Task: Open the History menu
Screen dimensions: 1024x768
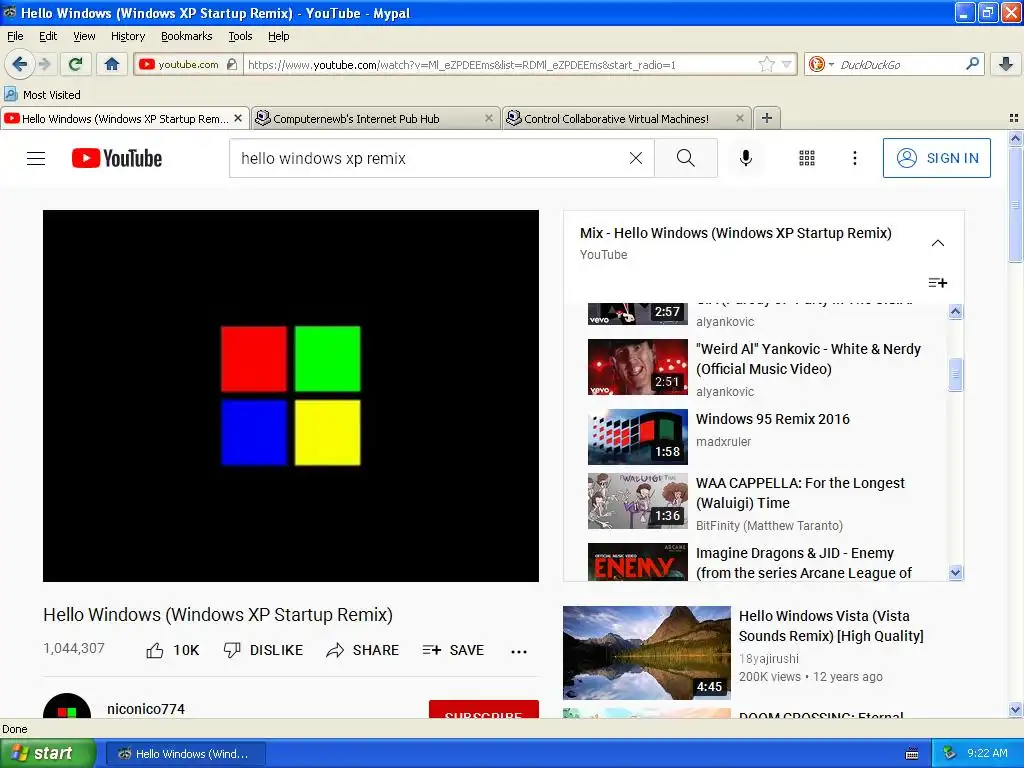Action: coord(127,36)
